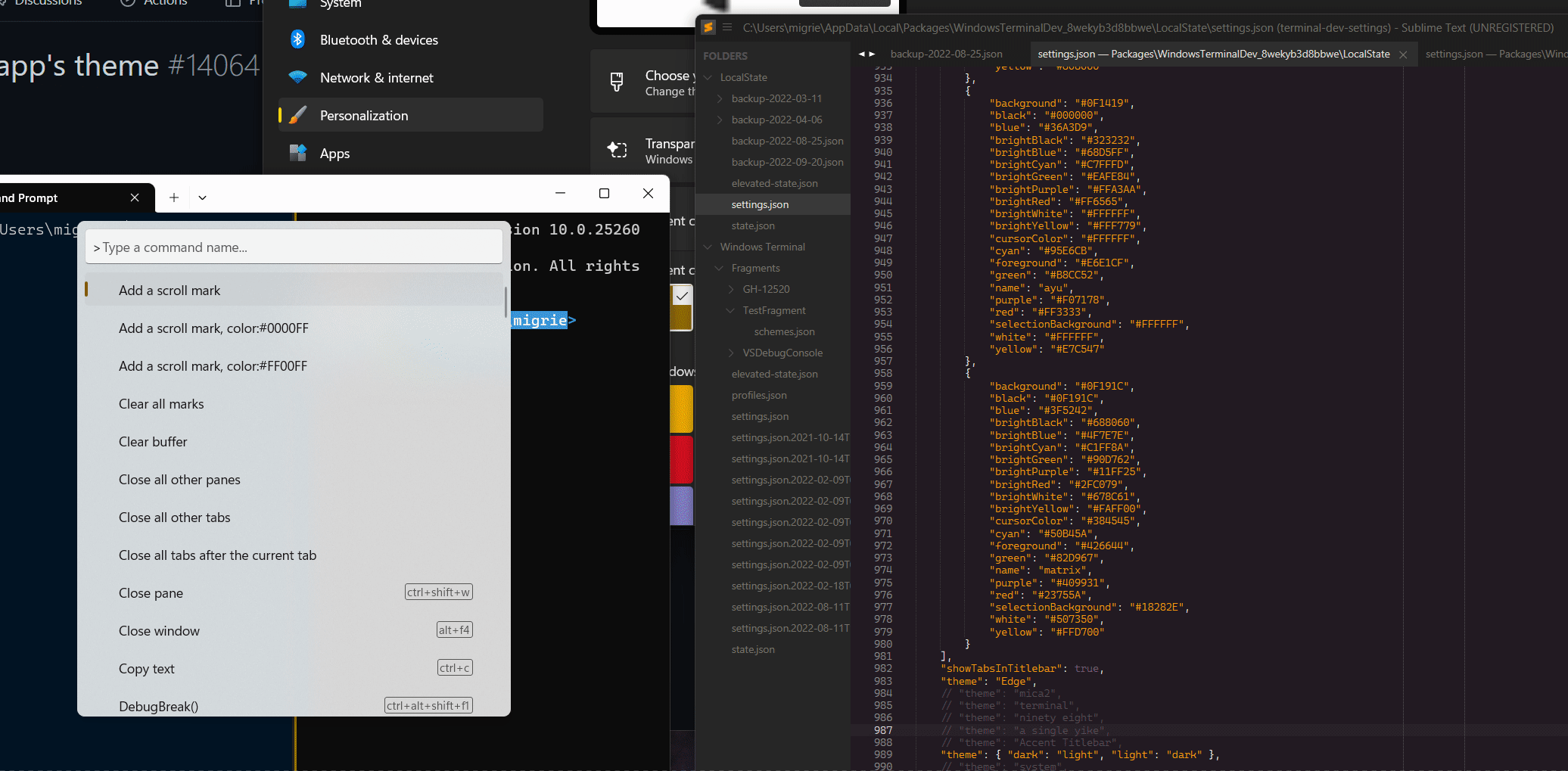
Task: Pick the yellow accent color swatch
Action: point(682,409)
